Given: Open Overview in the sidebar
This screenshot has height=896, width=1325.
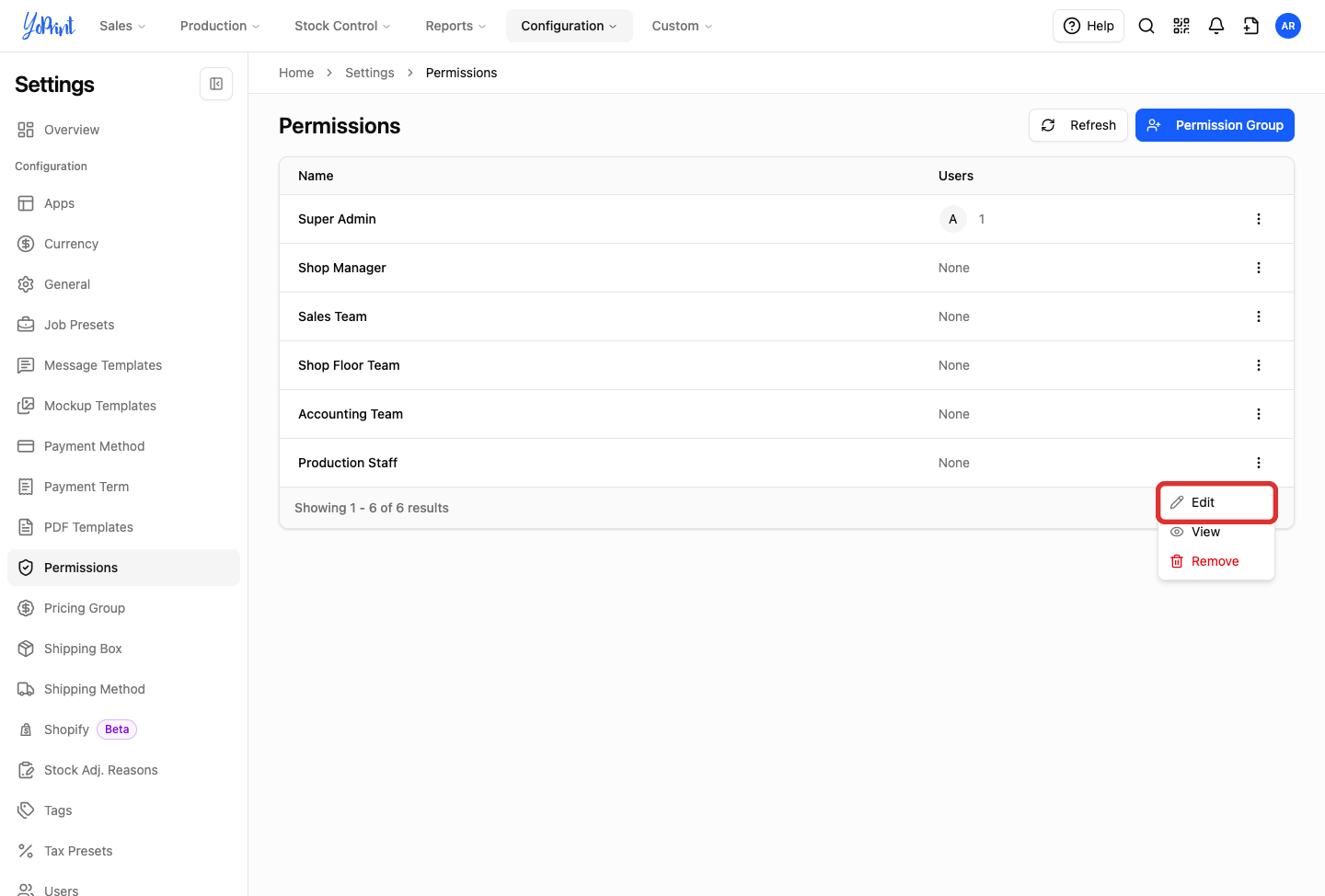Looking at the screenshot, I should pos(123,130).
